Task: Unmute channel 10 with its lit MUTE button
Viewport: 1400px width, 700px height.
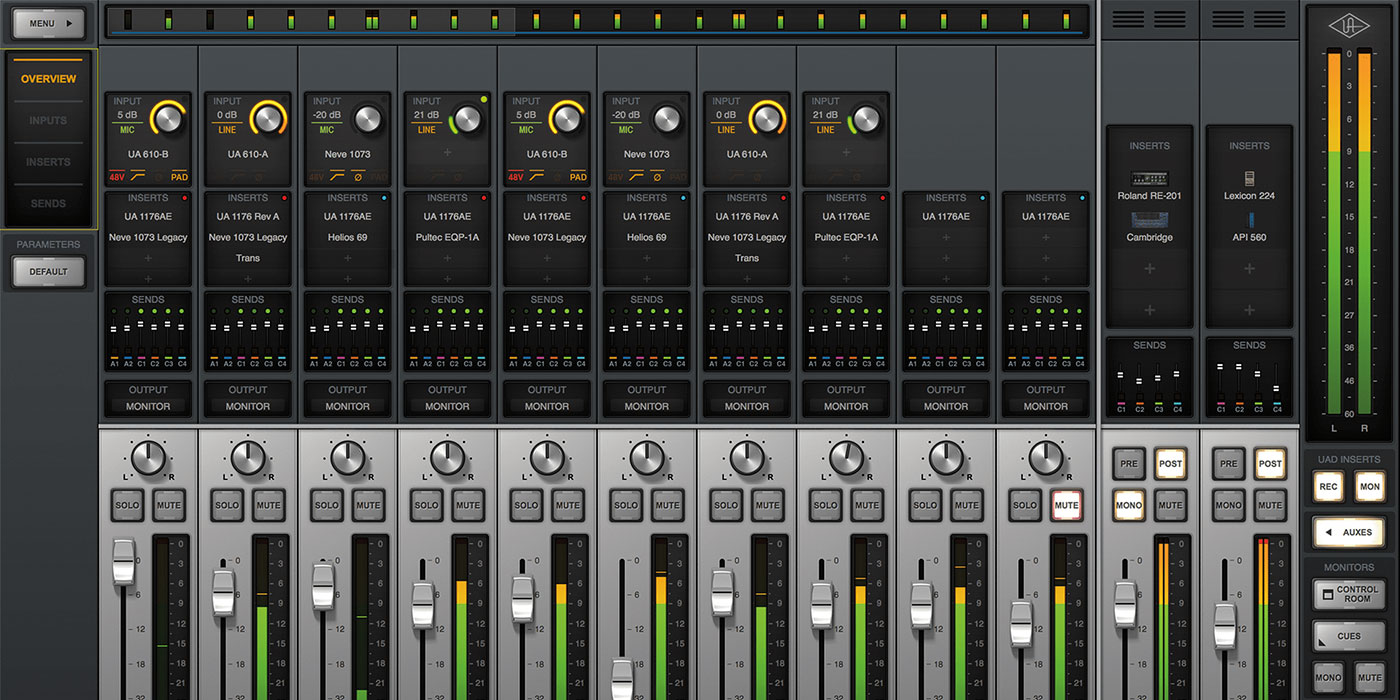Action: pos(1067,505)
